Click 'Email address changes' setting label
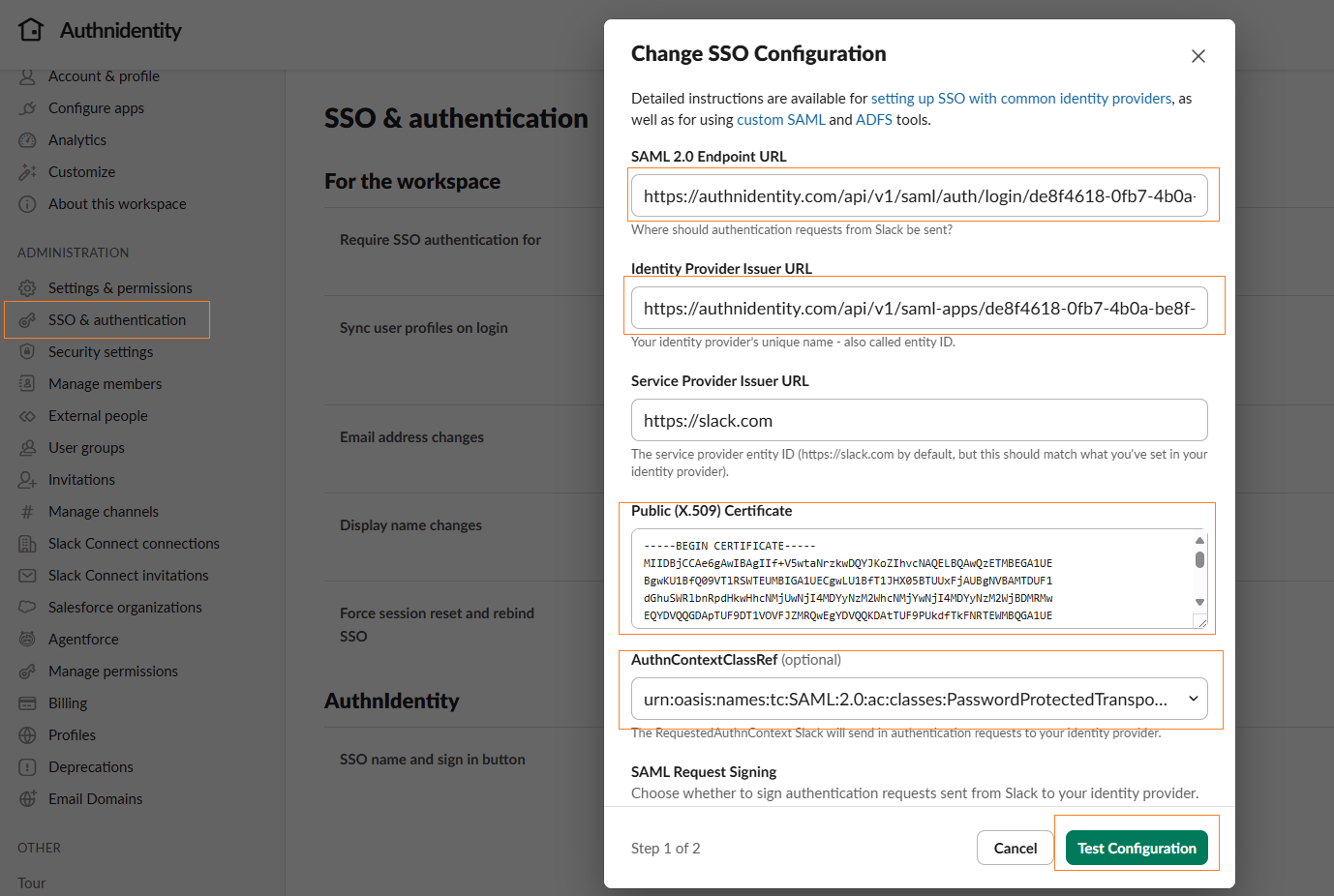This screenshot has width=1334, height=896. [411, 437]
